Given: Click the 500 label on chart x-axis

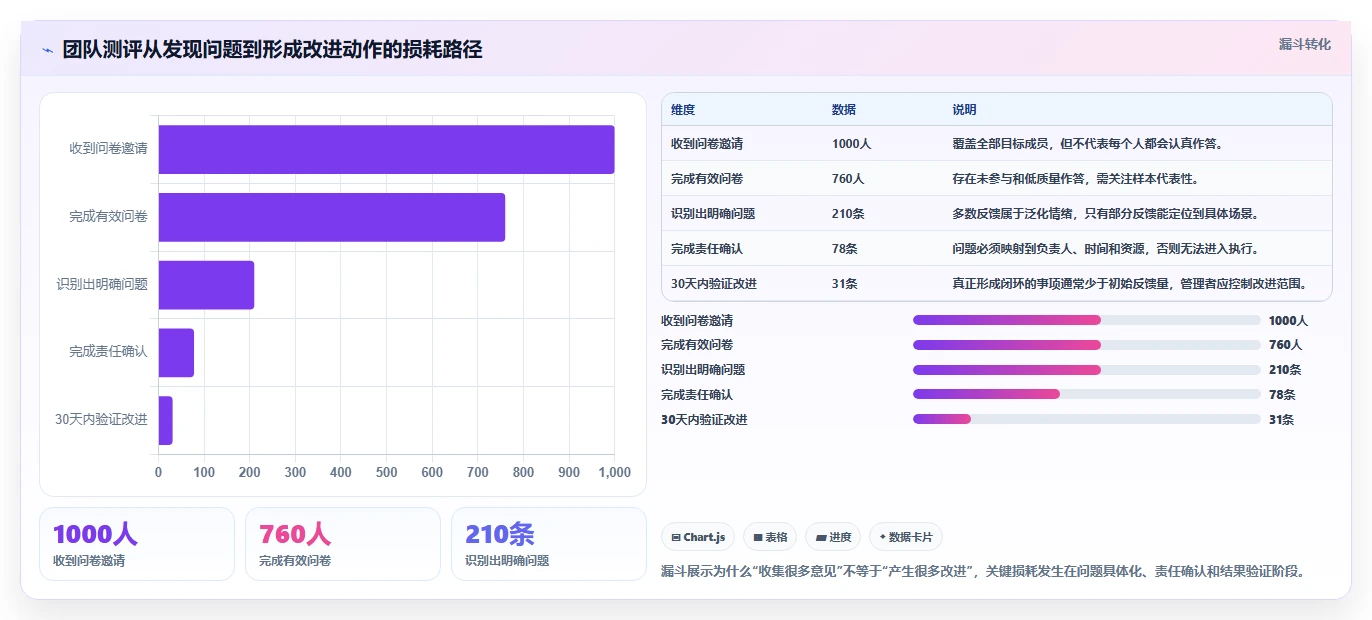Looking at the screenshot, I should point(386,472).
